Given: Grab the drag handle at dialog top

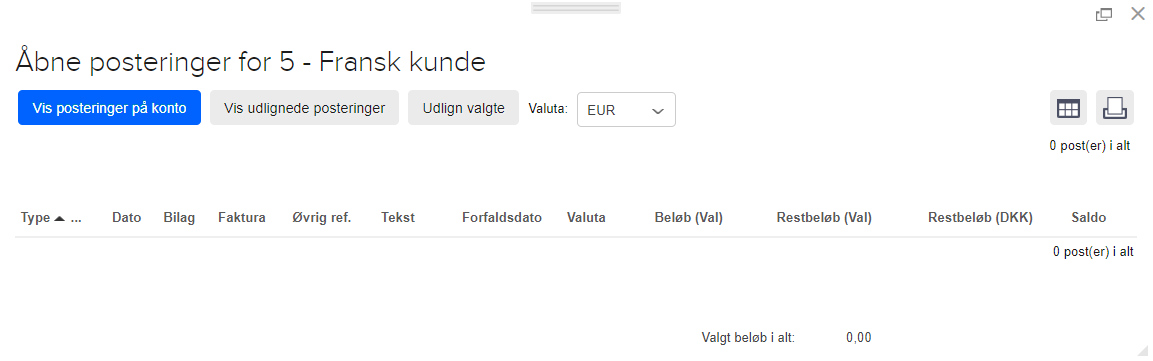Looking at the screenshot, I should [x=576, y=8].
